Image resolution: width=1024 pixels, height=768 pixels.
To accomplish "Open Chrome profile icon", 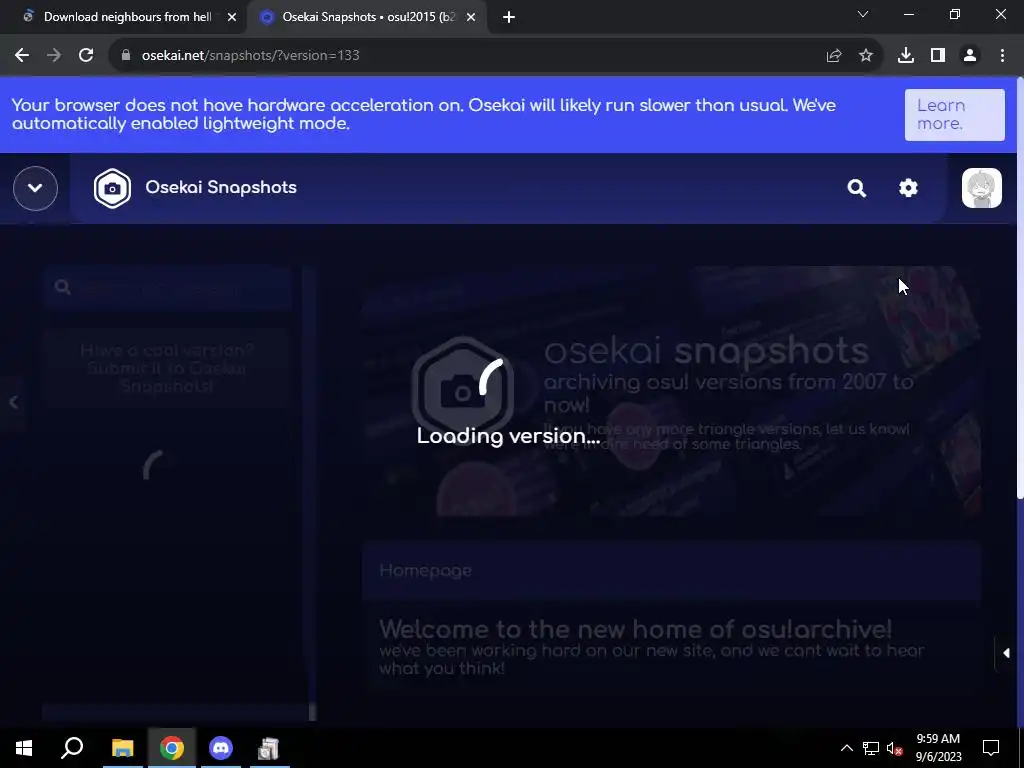I will pyautogui.click(x=970, y=56).
